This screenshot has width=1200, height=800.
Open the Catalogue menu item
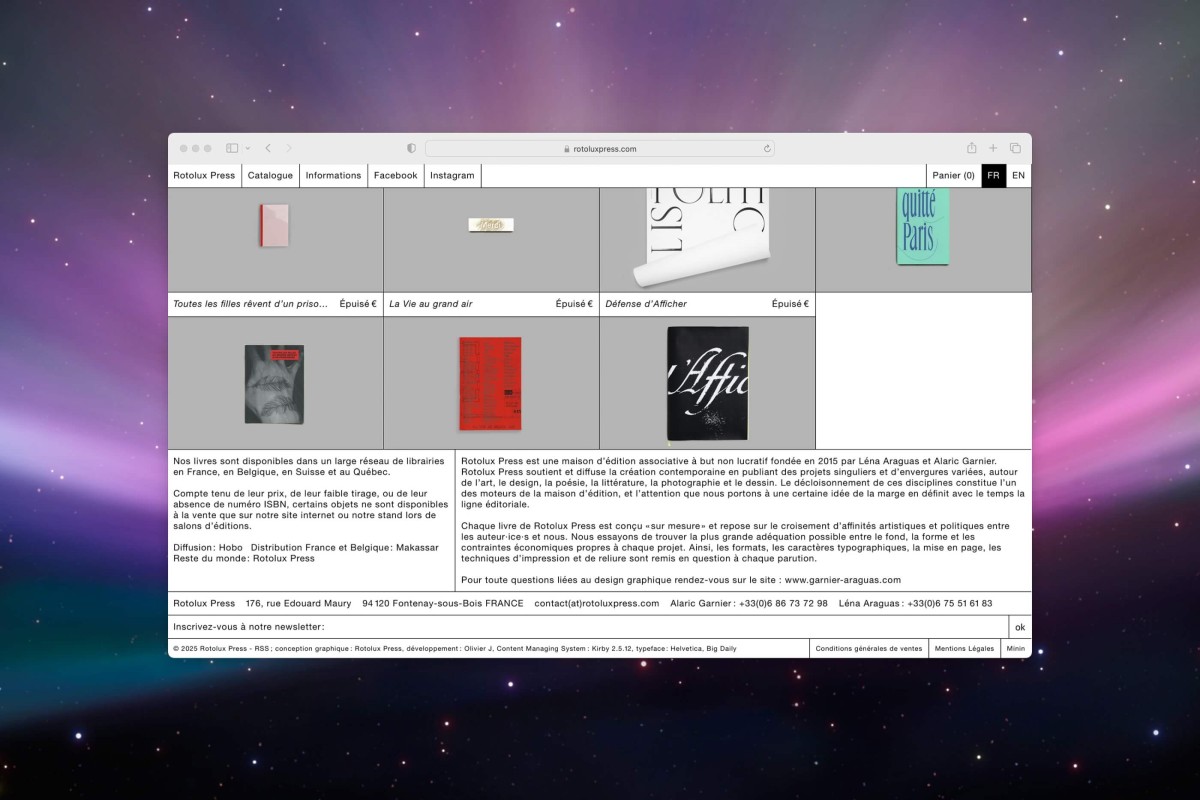click(x=270, y=176)
